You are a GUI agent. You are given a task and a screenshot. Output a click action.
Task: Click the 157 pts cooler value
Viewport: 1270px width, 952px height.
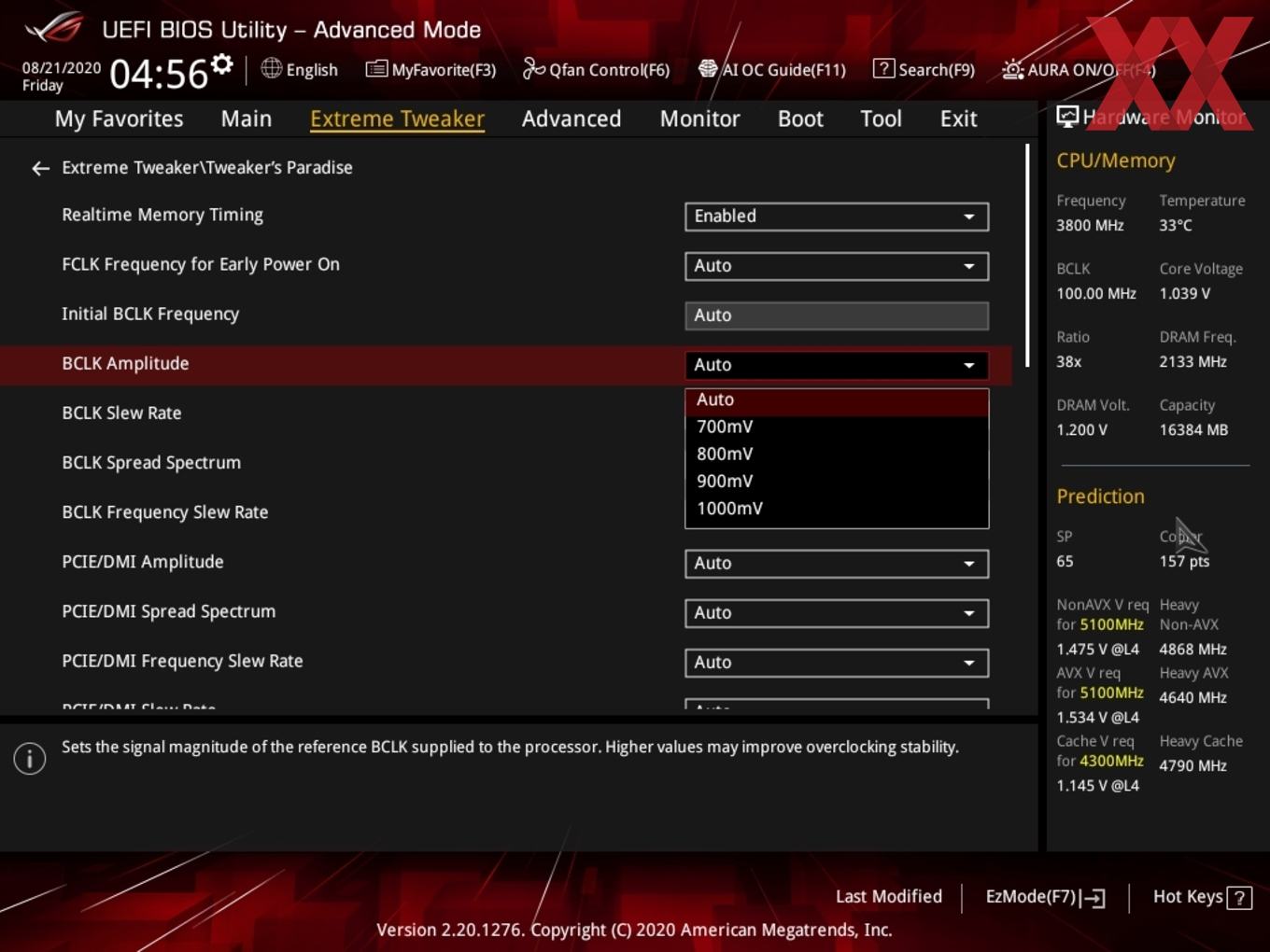point(1184,562)
